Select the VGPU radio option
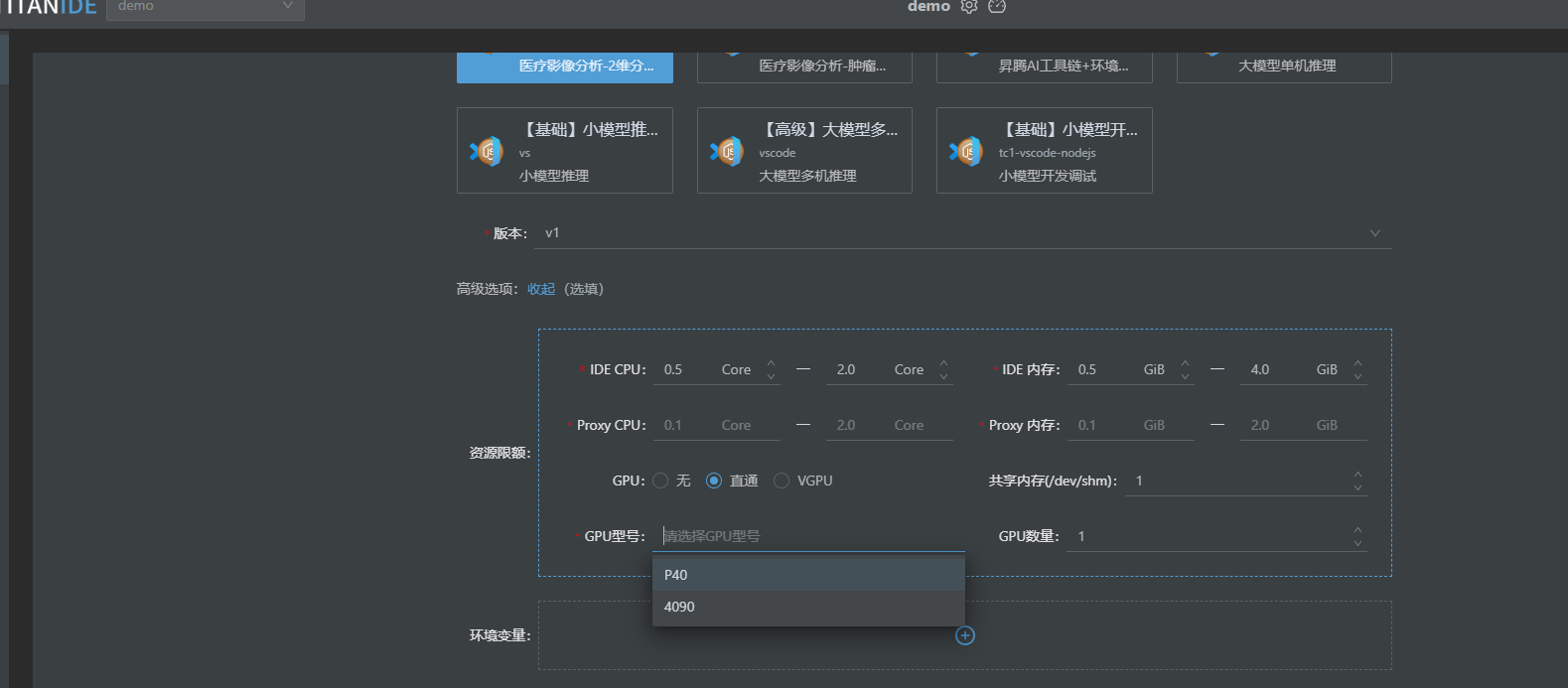 tap(782, 481)
